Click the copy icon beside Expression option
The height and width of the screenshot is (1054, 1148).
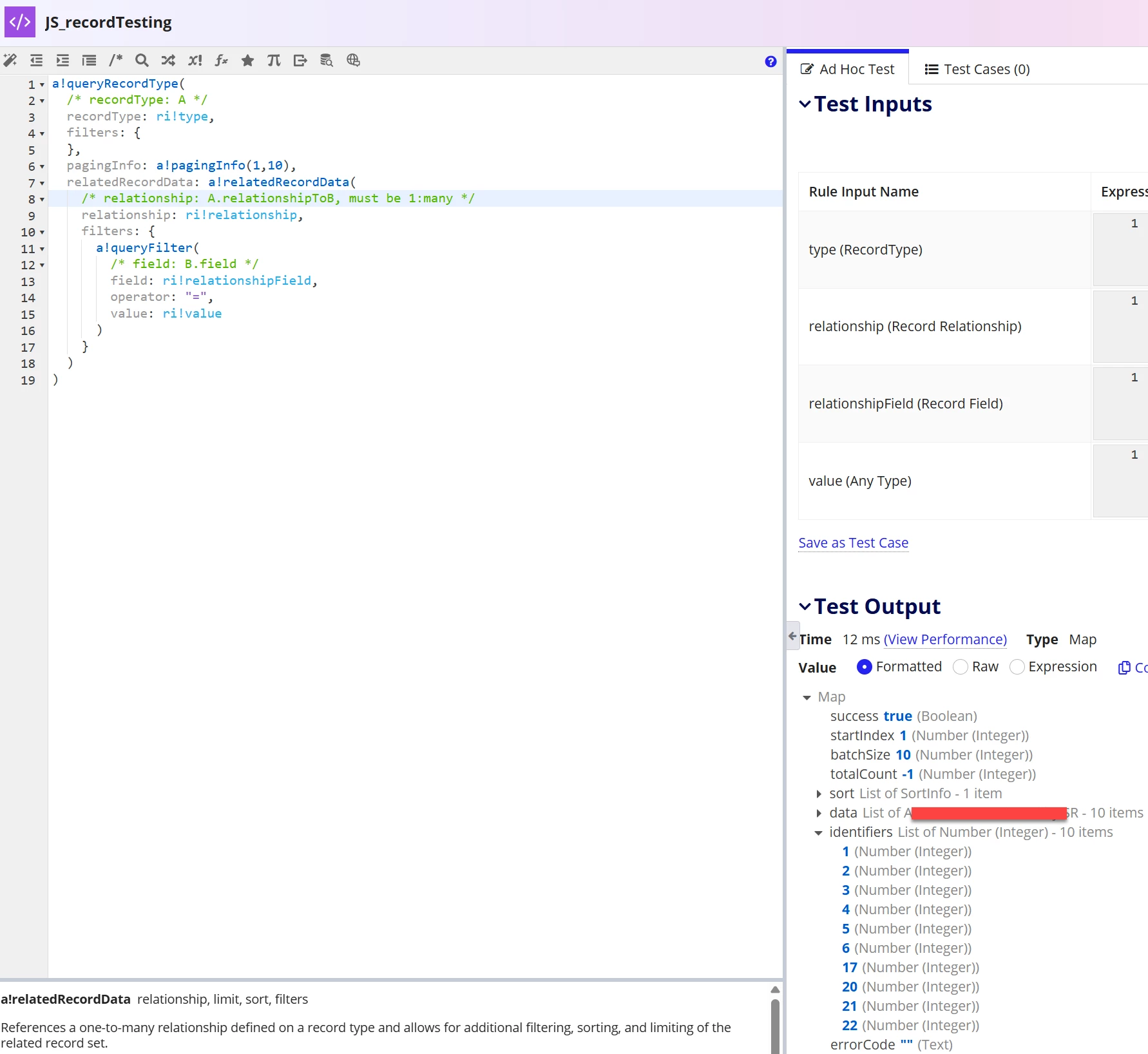tap(1124, 667)
